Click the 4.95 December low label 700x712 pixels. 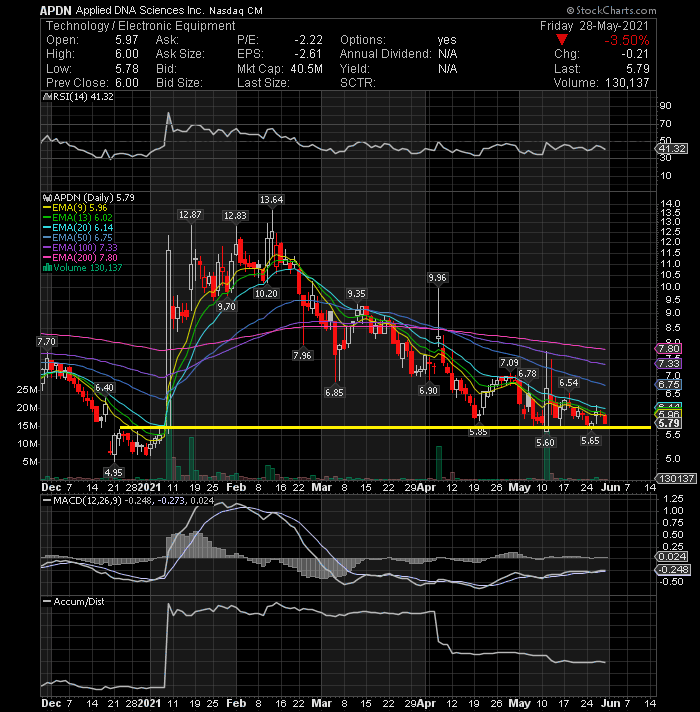tap(113, 473)
